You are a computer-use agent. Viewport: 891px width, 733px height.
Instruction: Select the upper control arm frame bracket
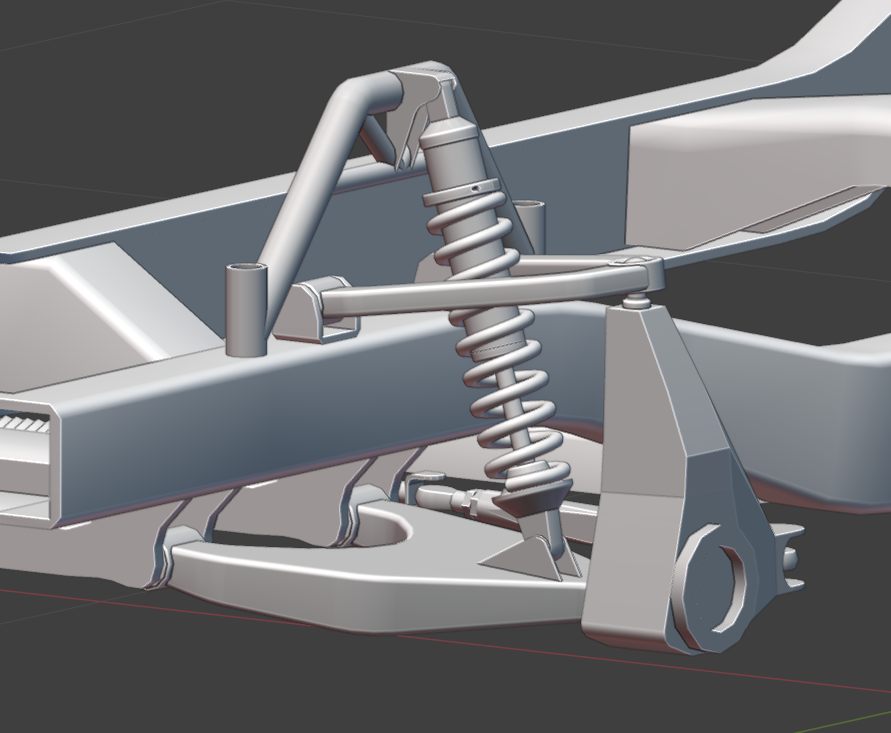click(x=315, y=310)
